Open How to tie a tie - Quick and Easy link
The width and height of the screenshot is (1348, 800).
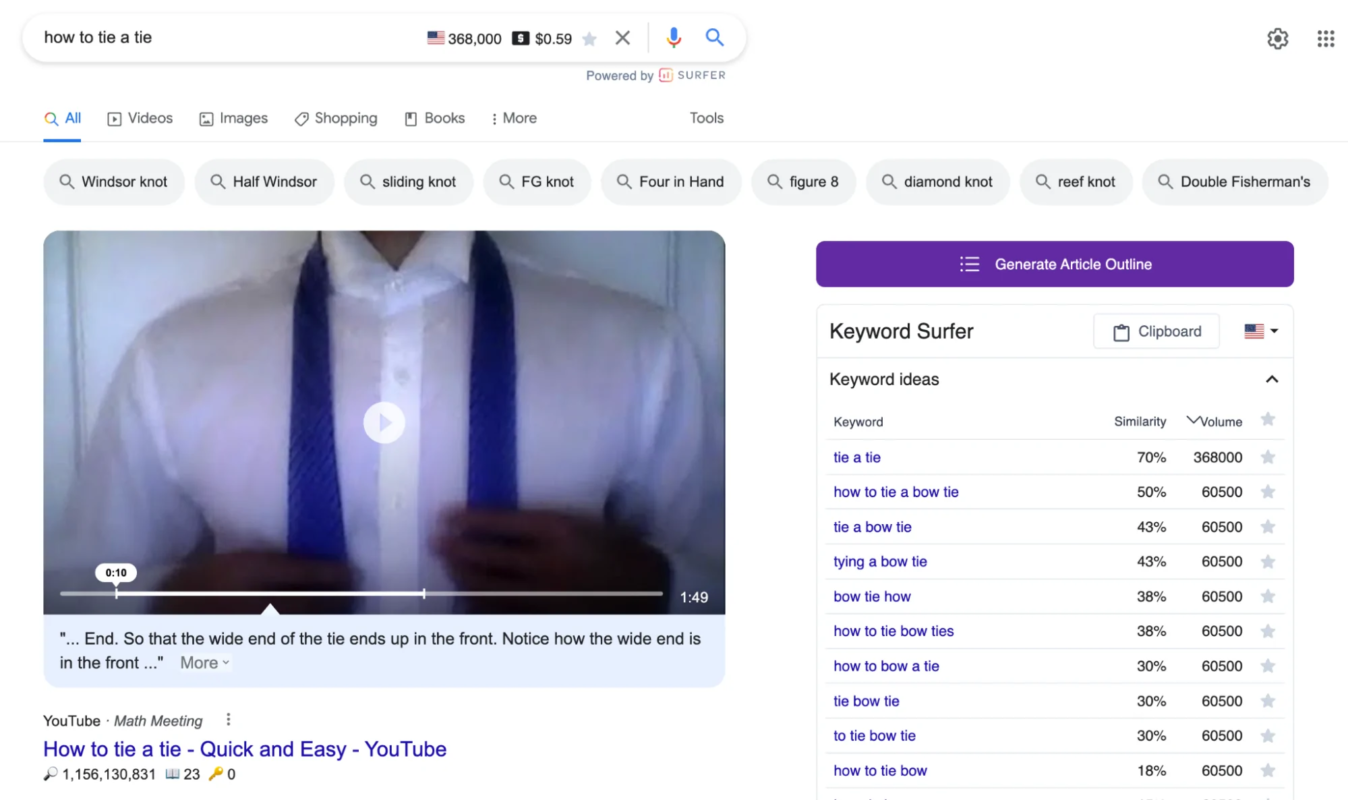pos(245,749)
